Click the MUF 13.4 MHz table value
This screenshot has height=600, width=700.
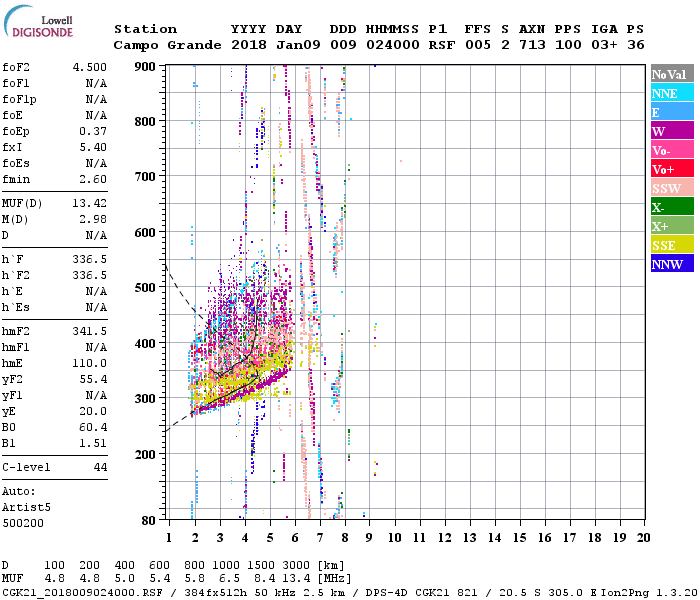tap(296, 579)
